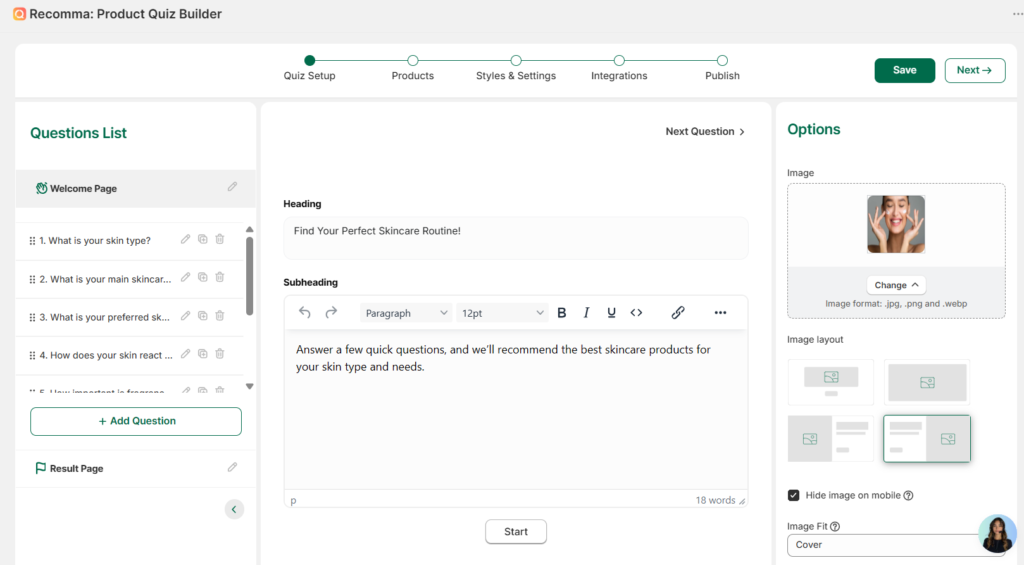
Task: Apply italic formatting in the editor
Action: click(x=587, y=313)
